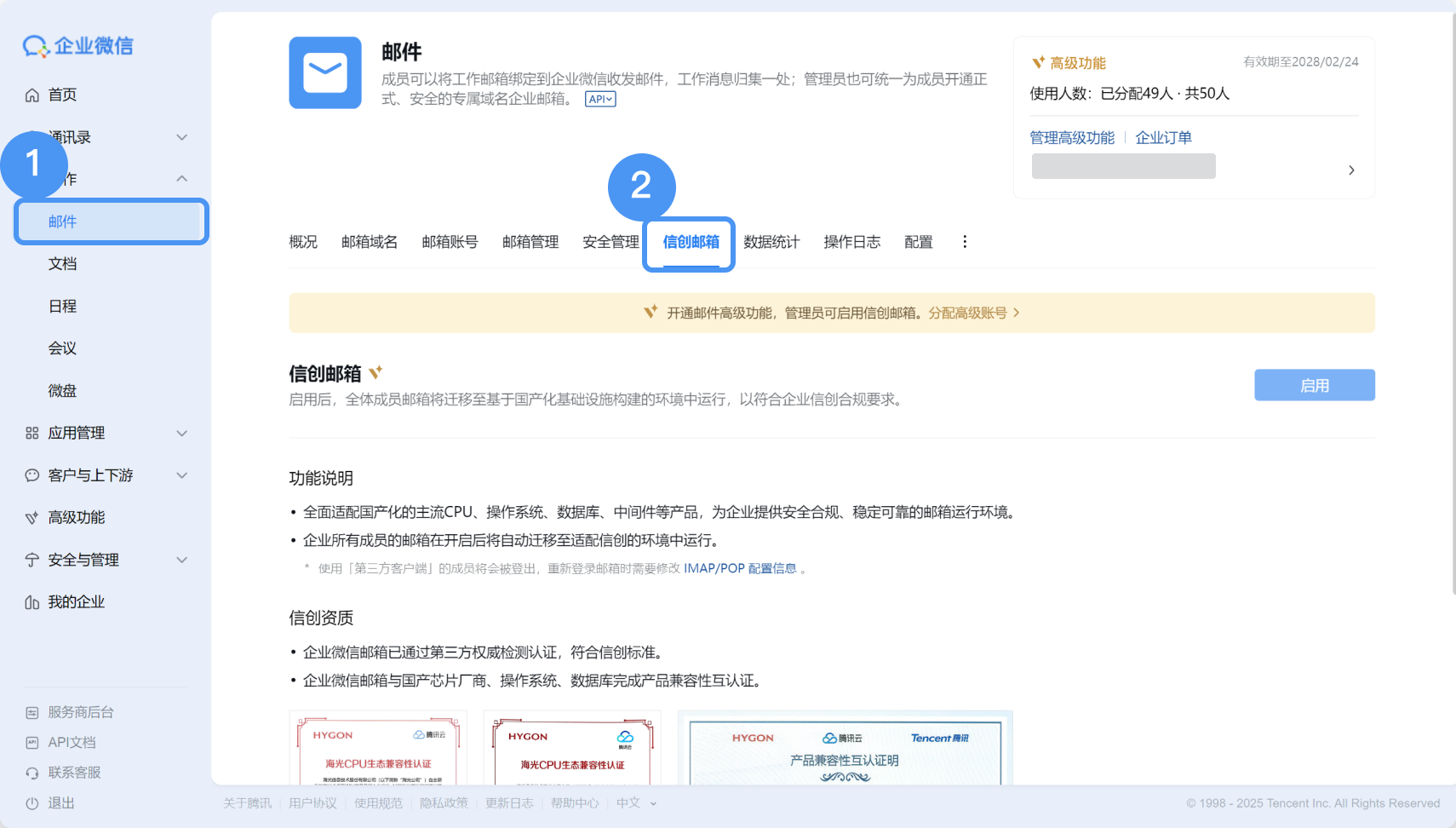Screen dimensions: 1456x828
Task: Click the API文档 icon
Action: click(x=32, y=743)
